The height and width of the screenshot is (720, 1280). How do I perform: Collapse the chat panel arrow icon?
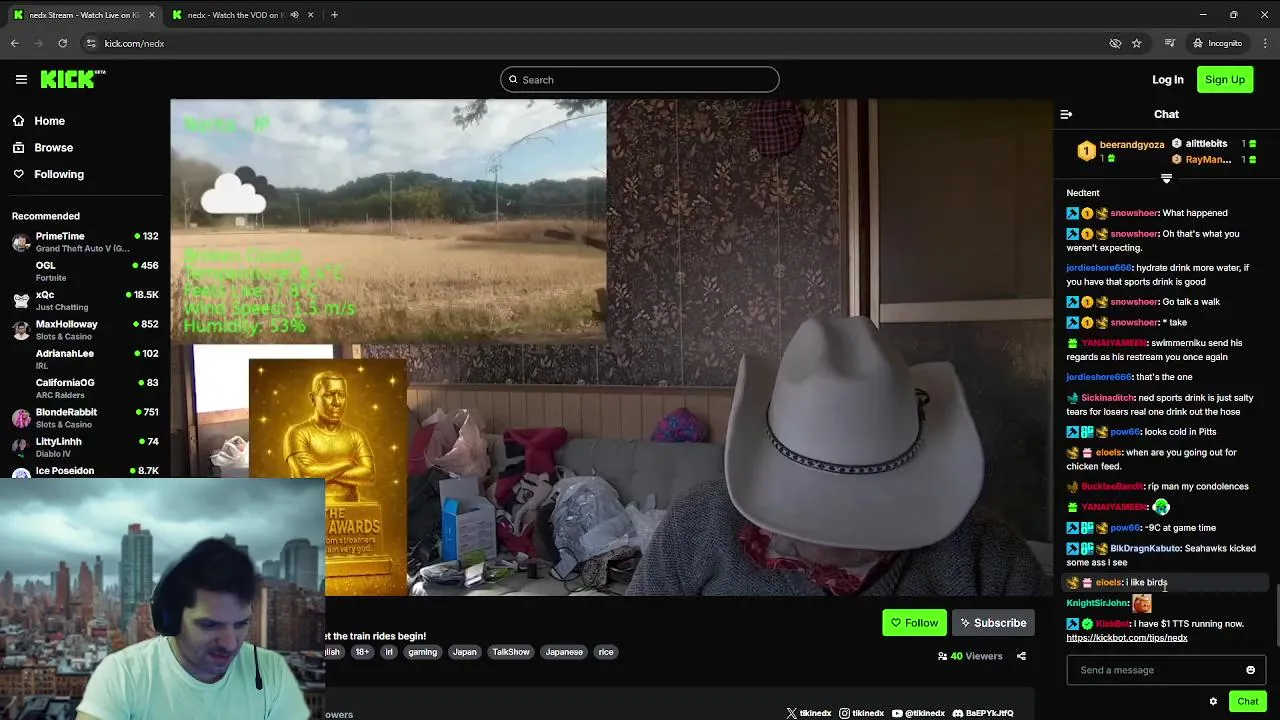point(1066,114)
